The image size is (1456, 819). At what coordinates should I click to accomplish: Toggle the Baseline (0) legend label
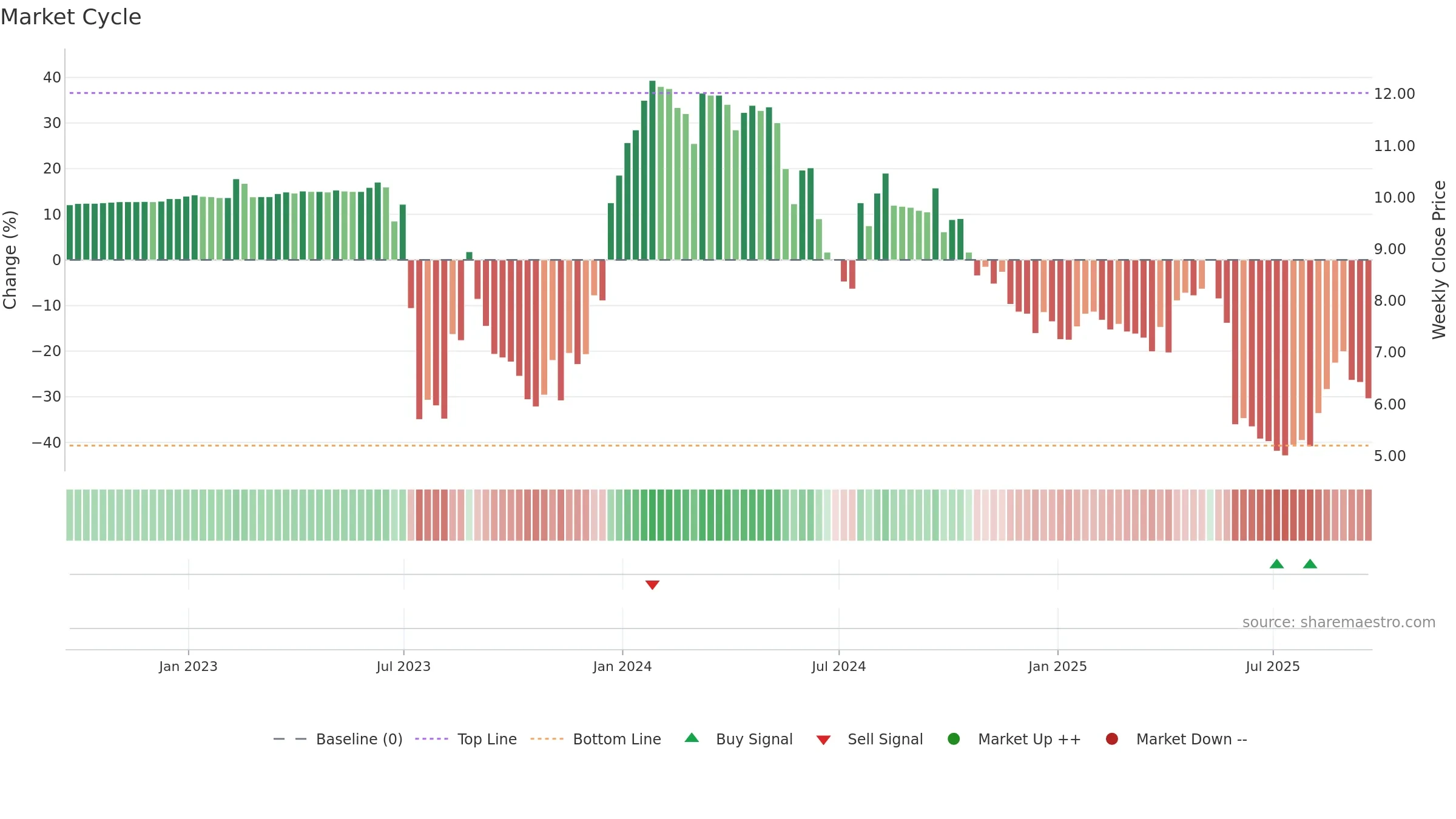click(359, 740)
